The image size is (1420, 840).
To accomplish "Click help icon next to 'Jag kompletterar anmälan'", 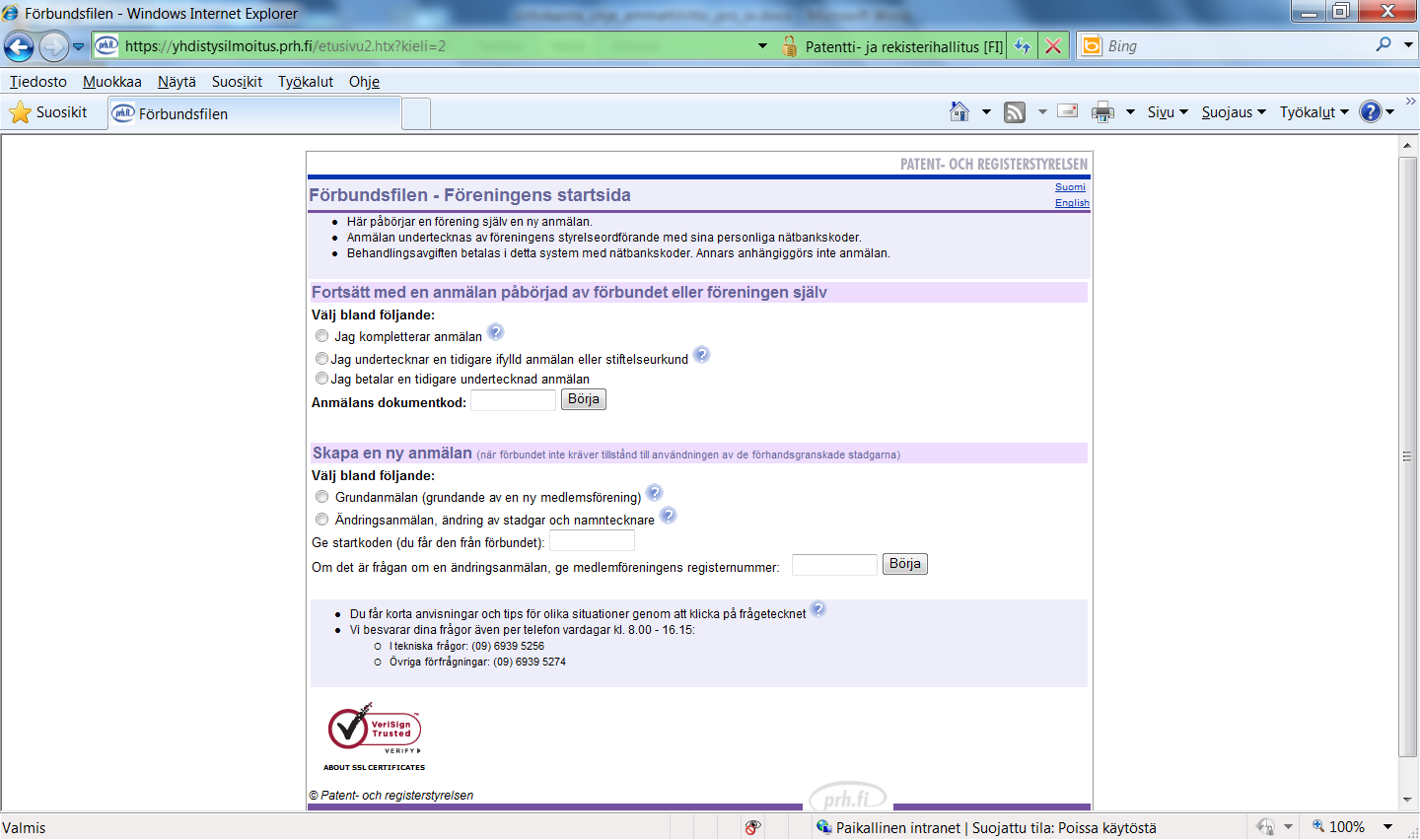I will coord(496,332).
